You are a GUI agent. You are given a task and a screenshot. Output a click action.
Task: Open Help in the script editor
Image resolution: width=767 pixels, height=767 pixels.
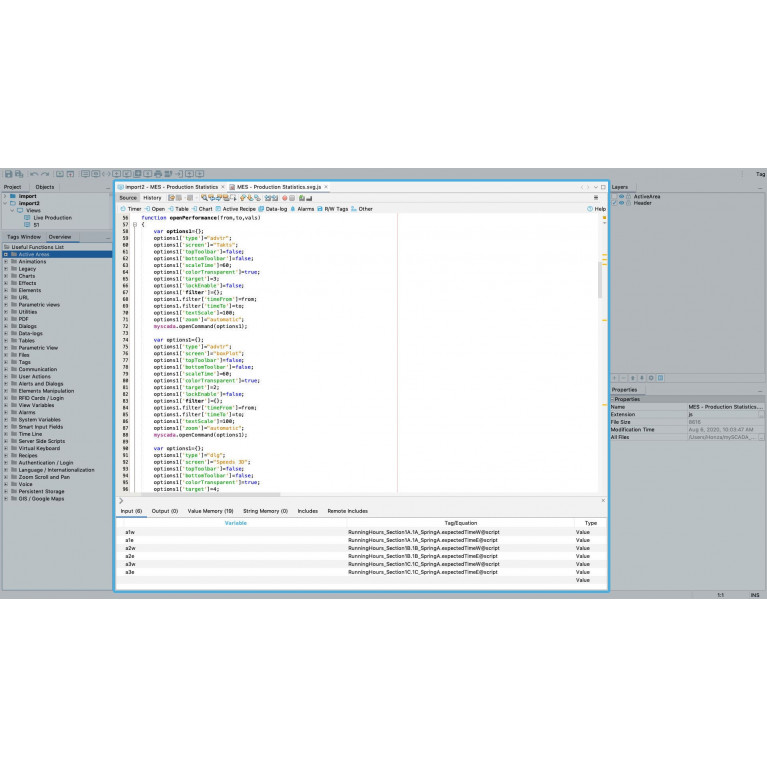597,209
